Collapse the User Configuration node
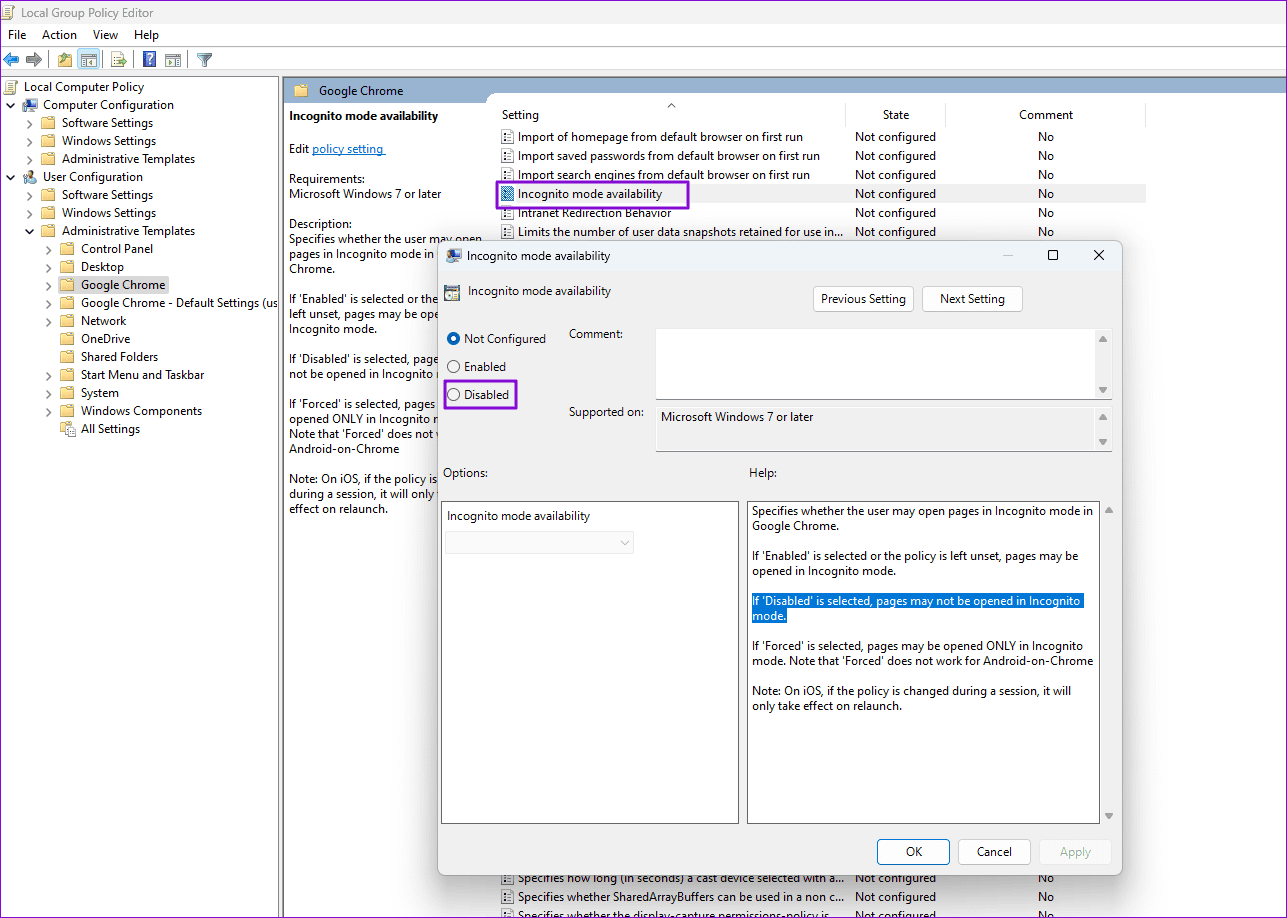1287x918 pixels. pos(11,176)
